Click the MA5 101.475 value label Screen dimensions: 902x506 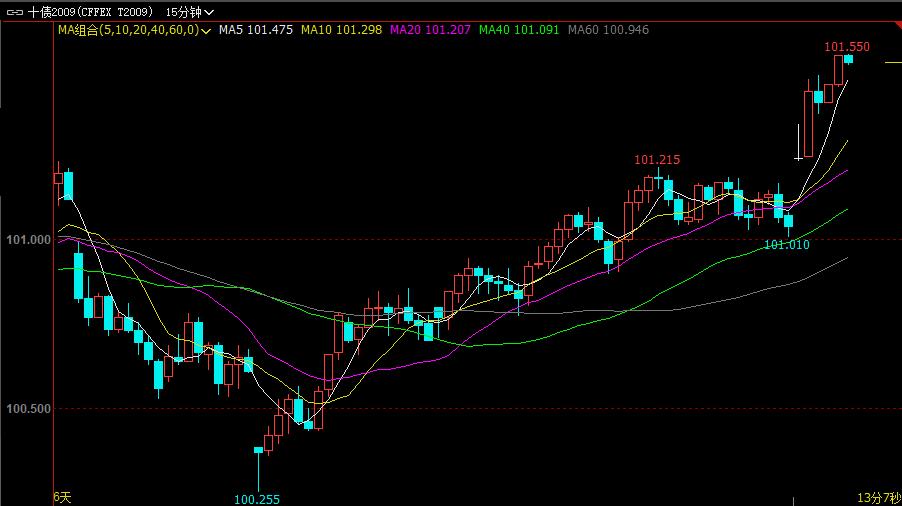pos(255,30)
